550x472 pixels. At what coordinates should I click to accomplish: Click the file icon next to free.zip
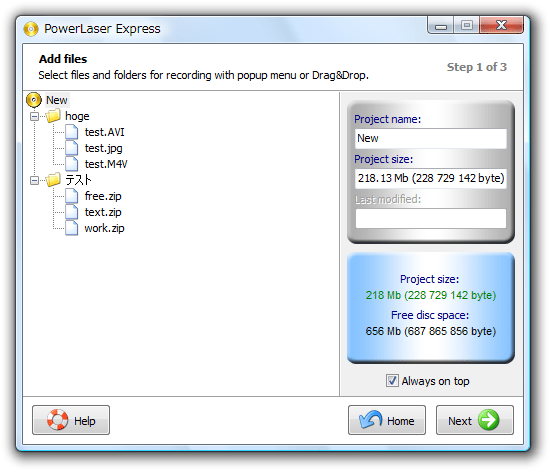(x=72, y=196)
